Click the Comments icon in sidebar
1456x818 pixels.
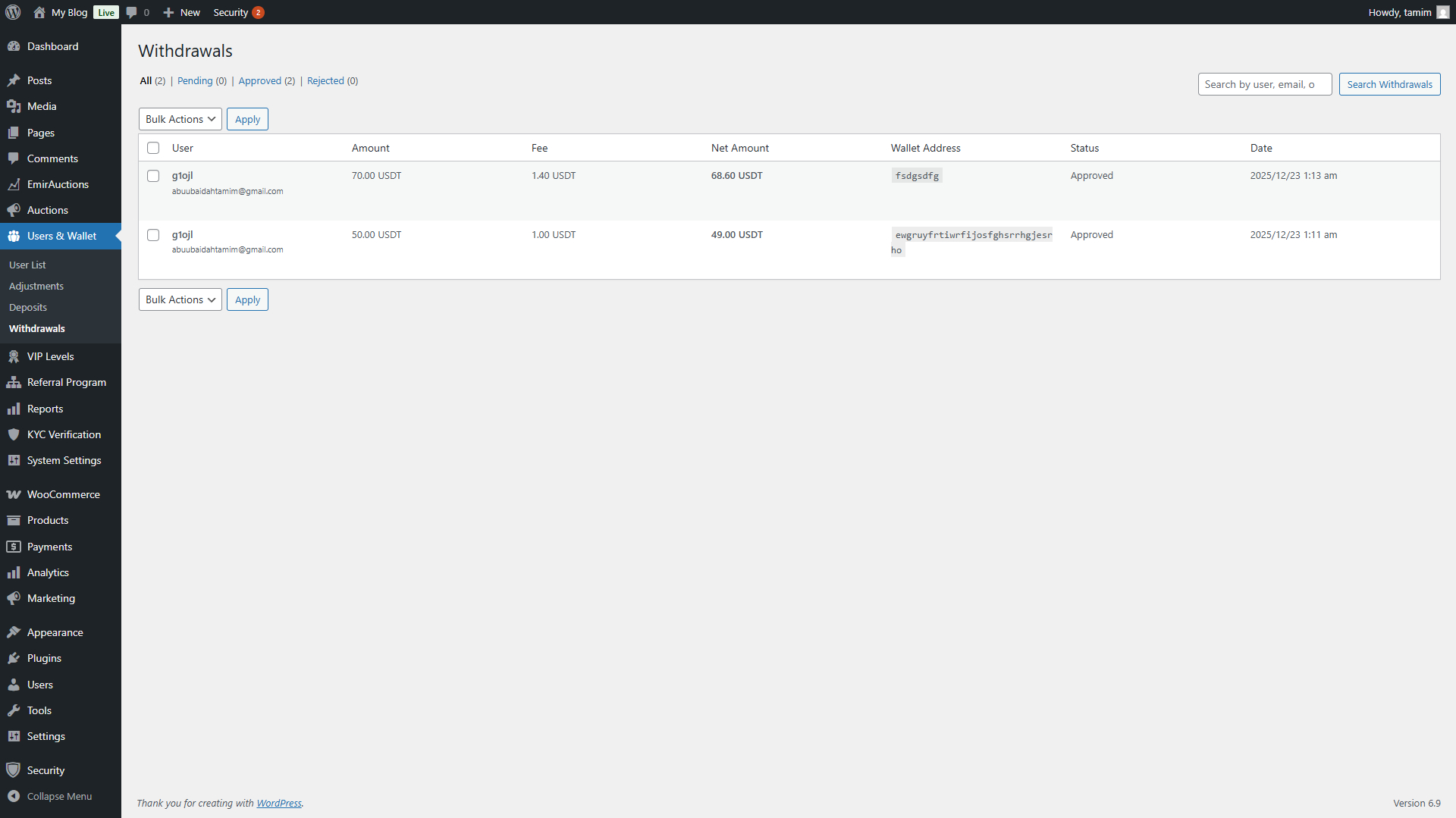(x=14, y=158)
